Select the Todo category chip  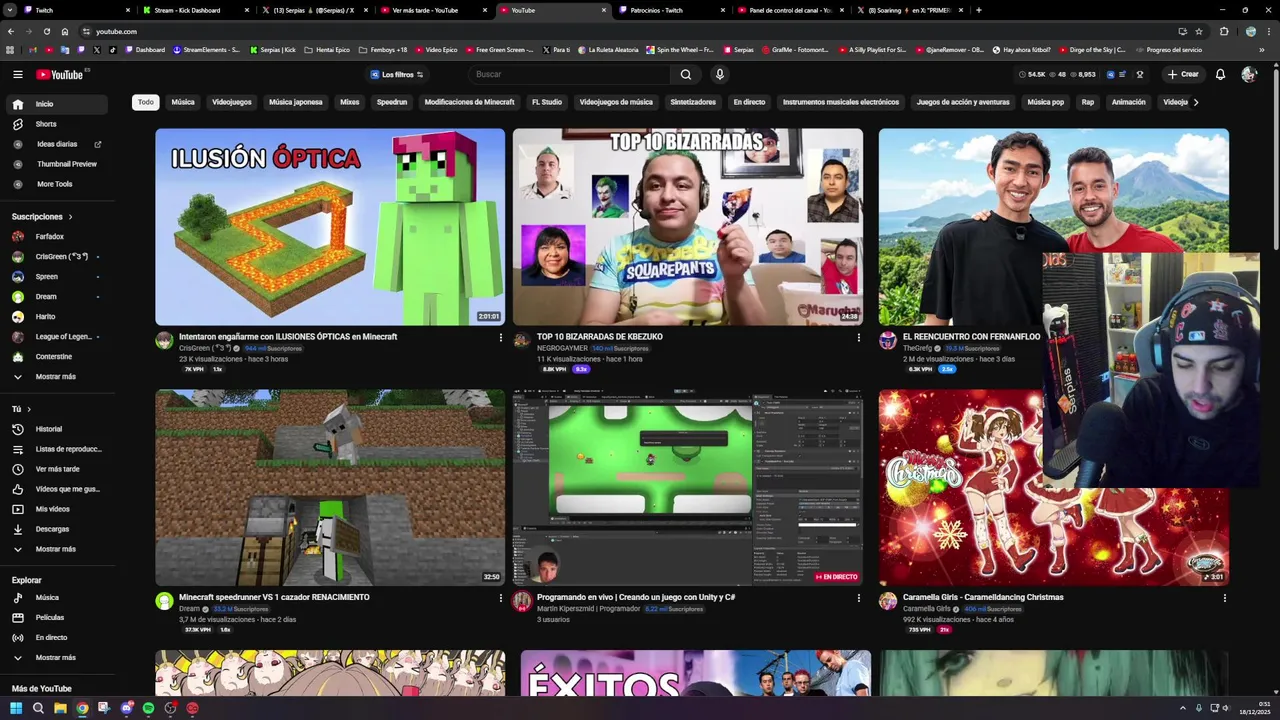146,102
